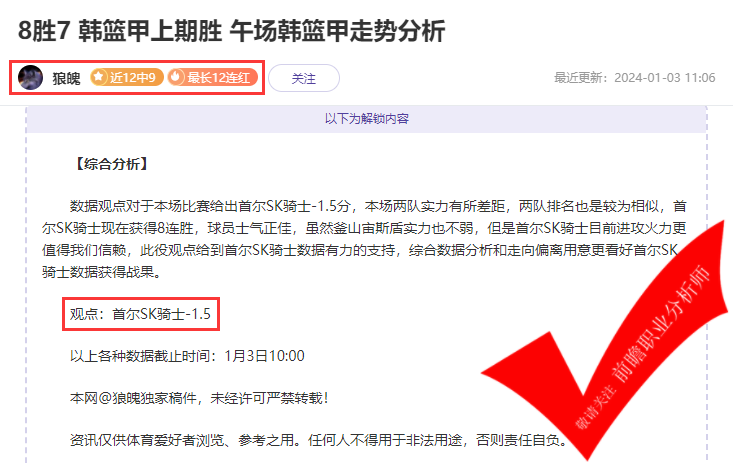Click the 本网@狼魄独家稿件 copyright notice
The width and height of the screenshot is (733, 463).
[x=200, y=398]
